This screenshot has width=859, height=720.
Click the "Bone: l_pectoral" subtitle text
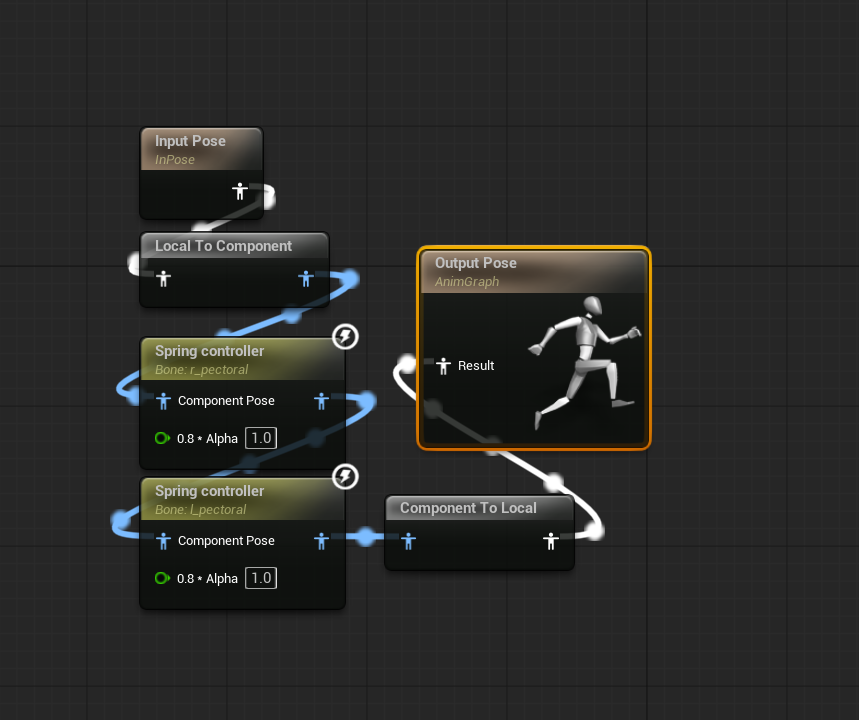(x=201, y=510)
